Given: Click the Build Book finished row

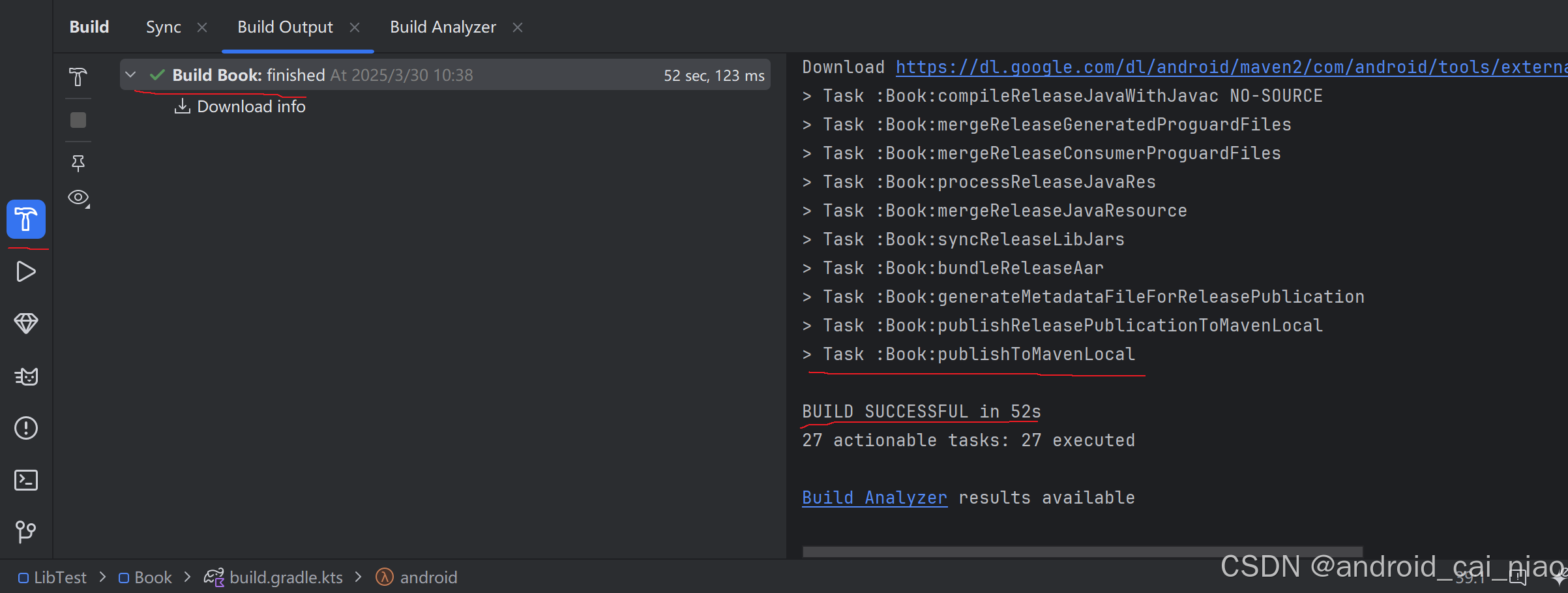Looking at the screenshot, I should pyautogui.click(x=445, y=75).
